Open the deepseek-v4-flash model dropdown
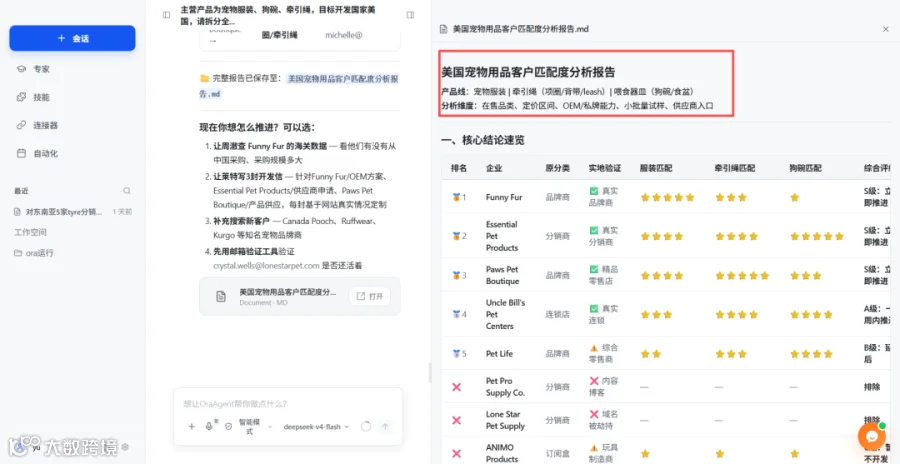 (316, 427)
